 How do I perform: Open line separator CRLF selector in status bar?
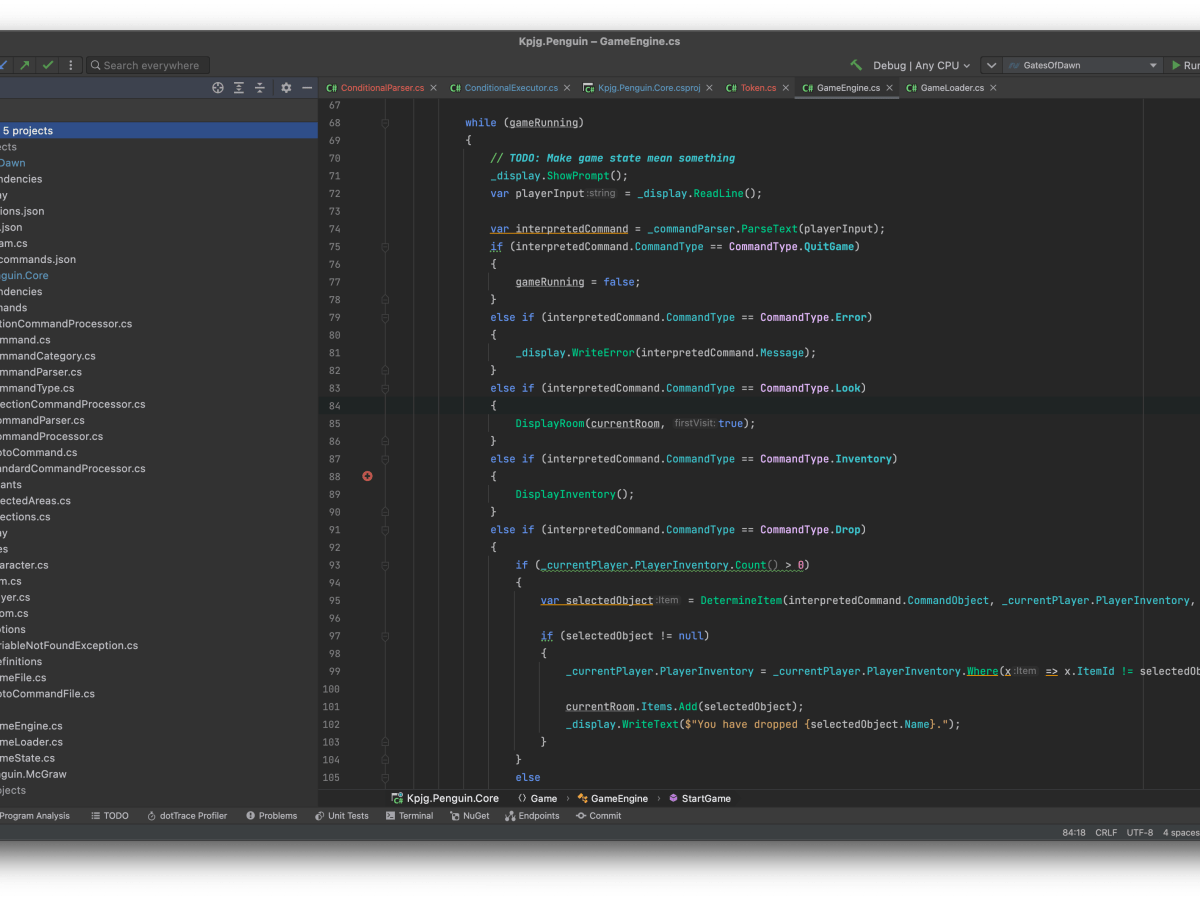(1106, 832)
